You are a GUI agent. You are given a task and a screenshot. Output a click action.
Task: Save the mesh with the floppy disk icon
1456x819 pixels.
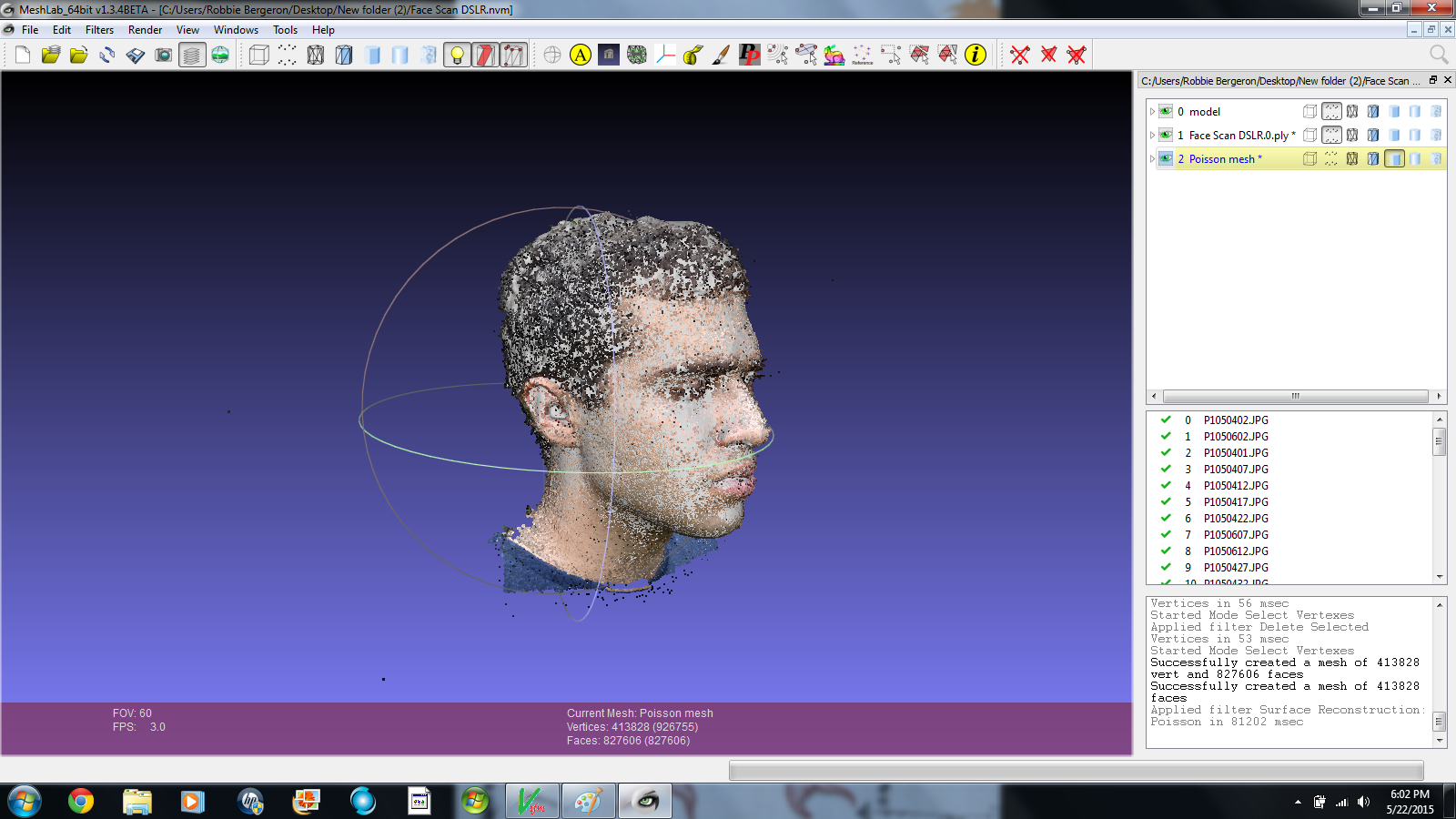coord(136,56)
